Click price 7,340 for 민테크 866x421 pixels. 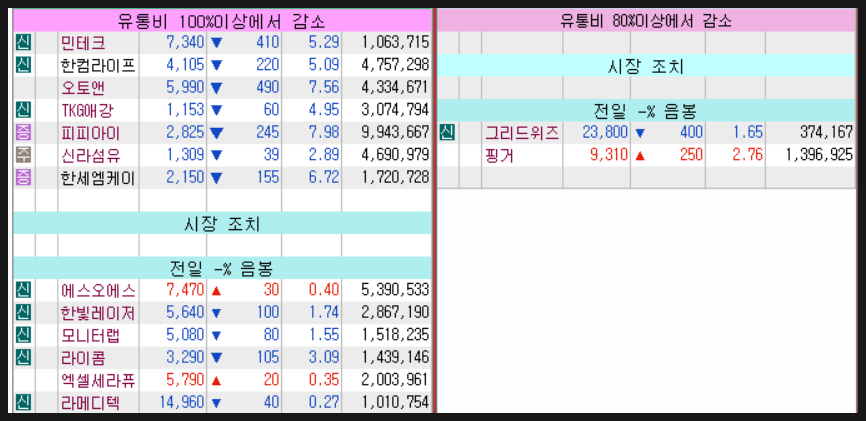[x=185, y=43]
